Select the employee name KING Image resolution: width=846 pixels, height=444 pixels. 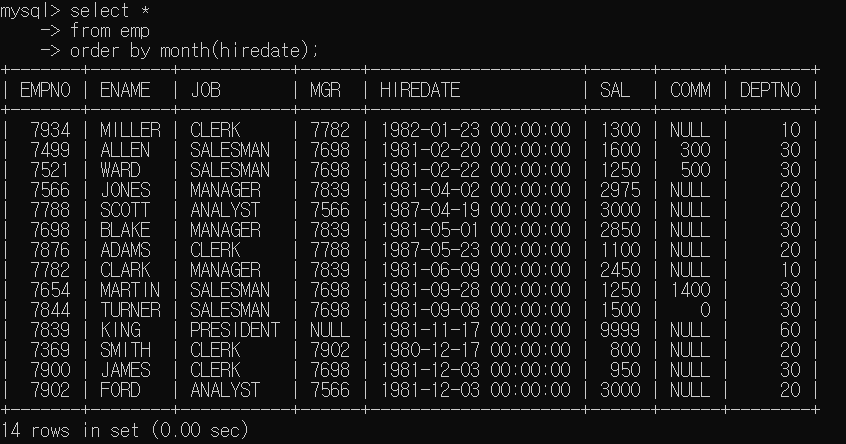[120, 330]
